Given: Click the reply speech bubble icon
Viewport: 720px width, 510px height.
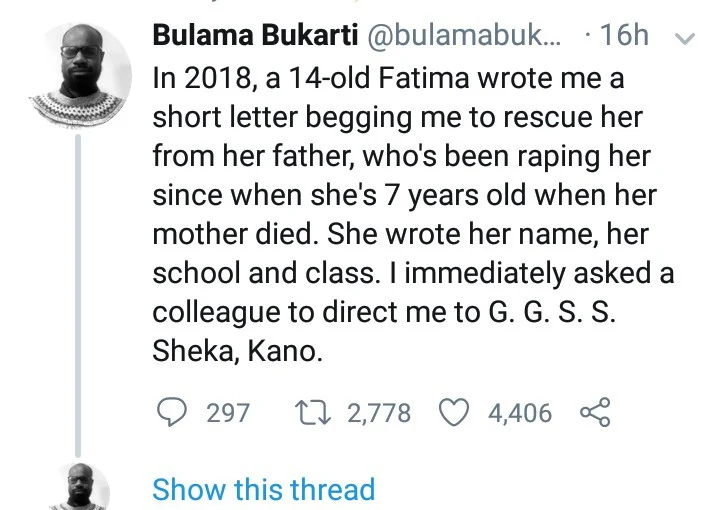Looking at the screenshot, I should point(173,413).
